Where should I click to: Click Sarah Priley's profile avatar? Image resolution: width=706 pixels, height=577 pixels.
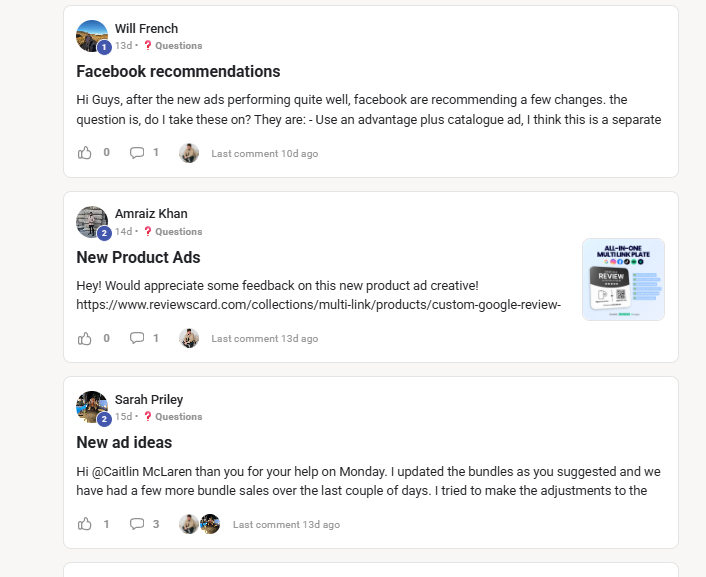pos(92,407)
